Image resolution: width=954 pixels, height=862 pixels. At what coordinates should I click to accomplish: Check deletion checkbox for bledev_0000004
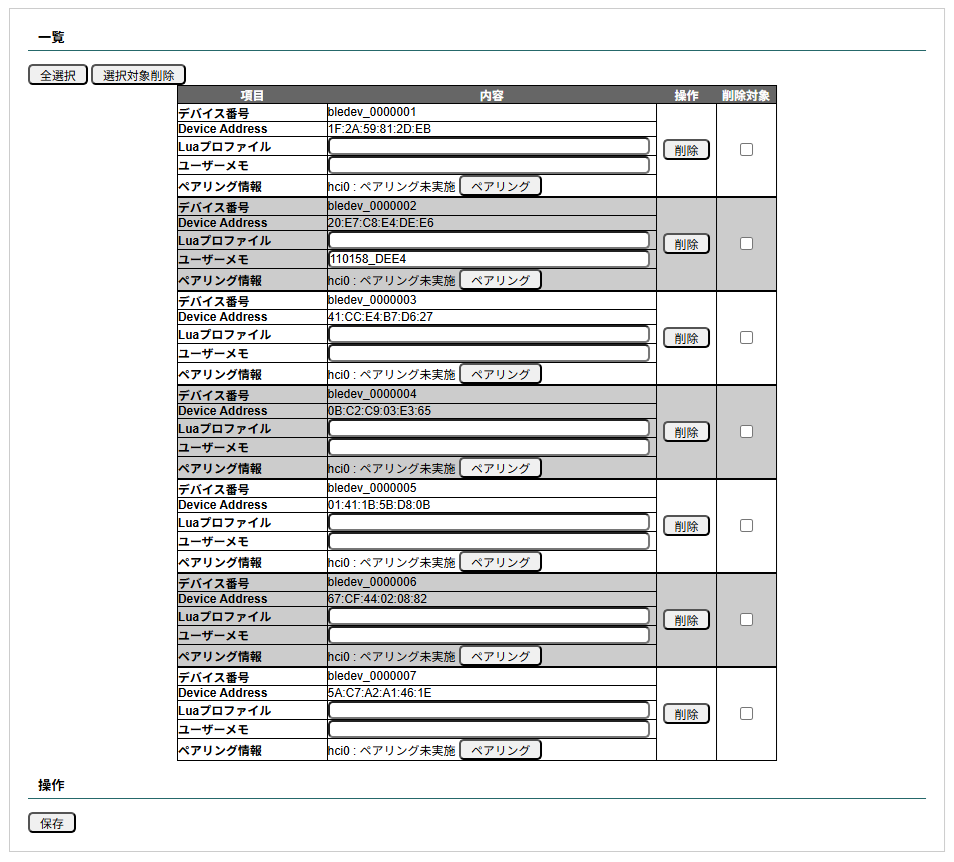pos(747,431)
